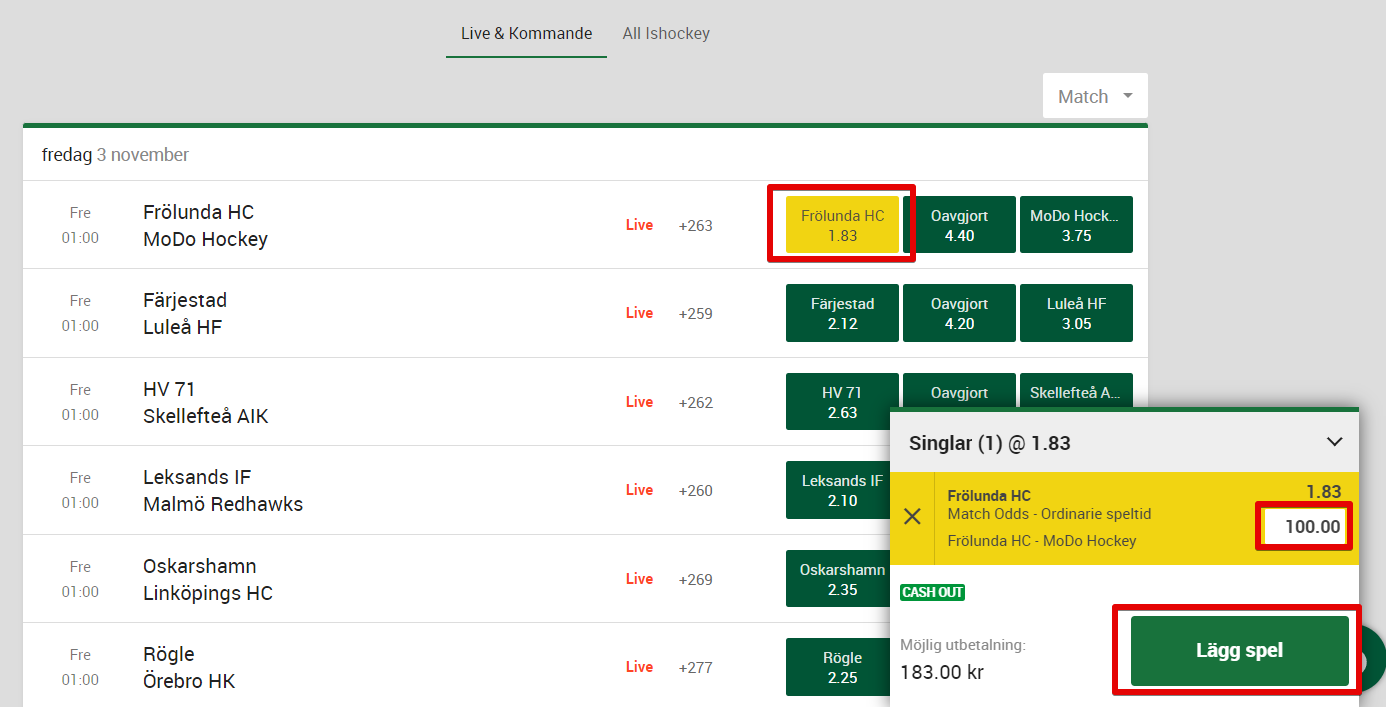
Task: Click 'Frölunda HC - MoDo Hockey' in bet slip
Action: coord(1042,541)
